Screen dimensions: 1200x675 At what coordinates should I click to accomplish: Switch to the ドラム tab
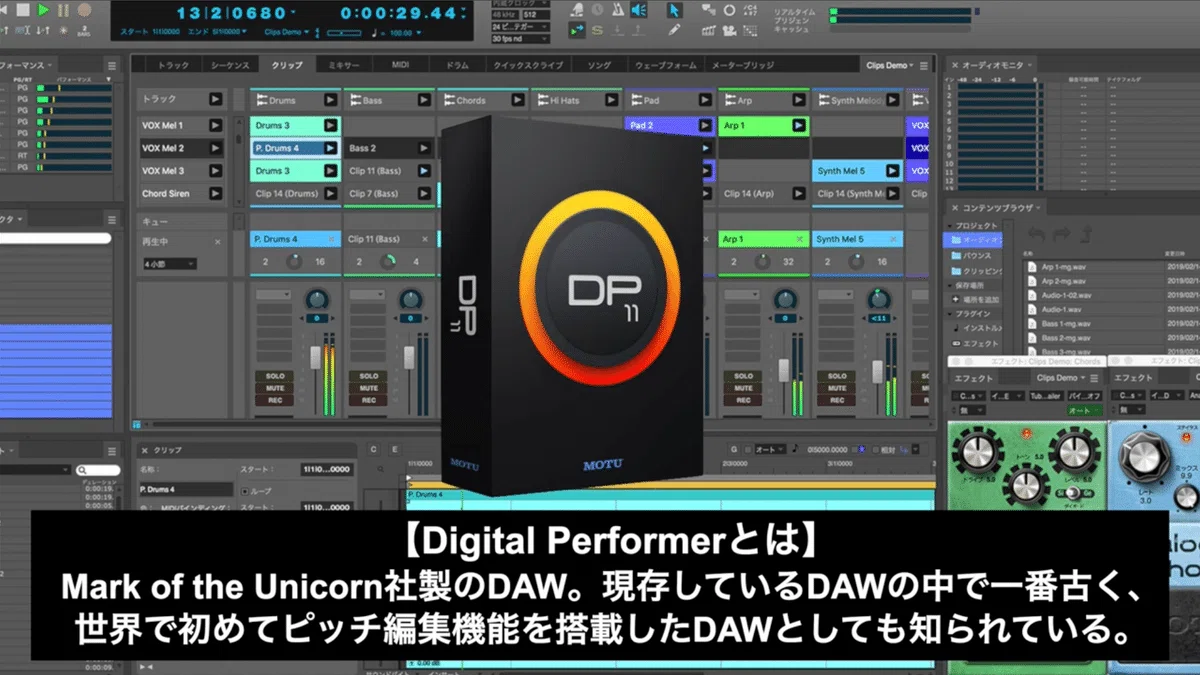(x=456, y=65)
